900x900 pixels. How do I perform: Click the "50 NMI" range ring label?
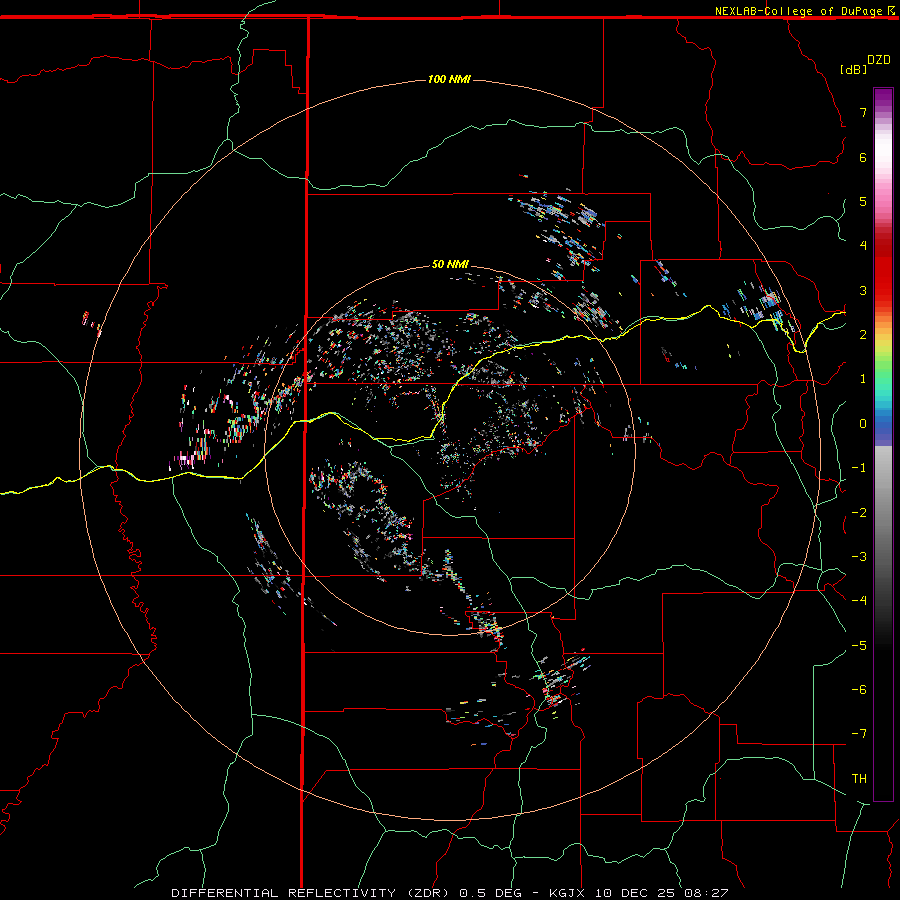[450, 264]
